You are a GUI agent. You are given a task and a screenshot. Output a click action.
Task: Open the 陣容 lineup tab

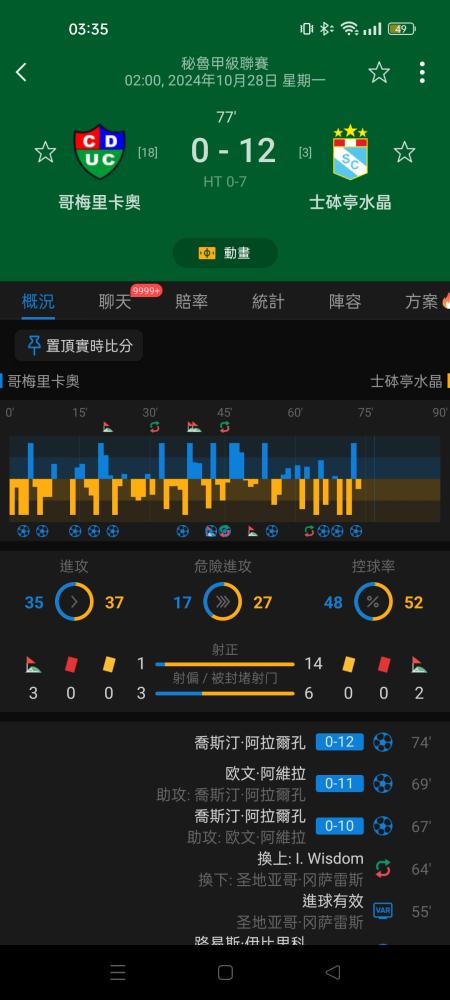click(x=345, y=302)
